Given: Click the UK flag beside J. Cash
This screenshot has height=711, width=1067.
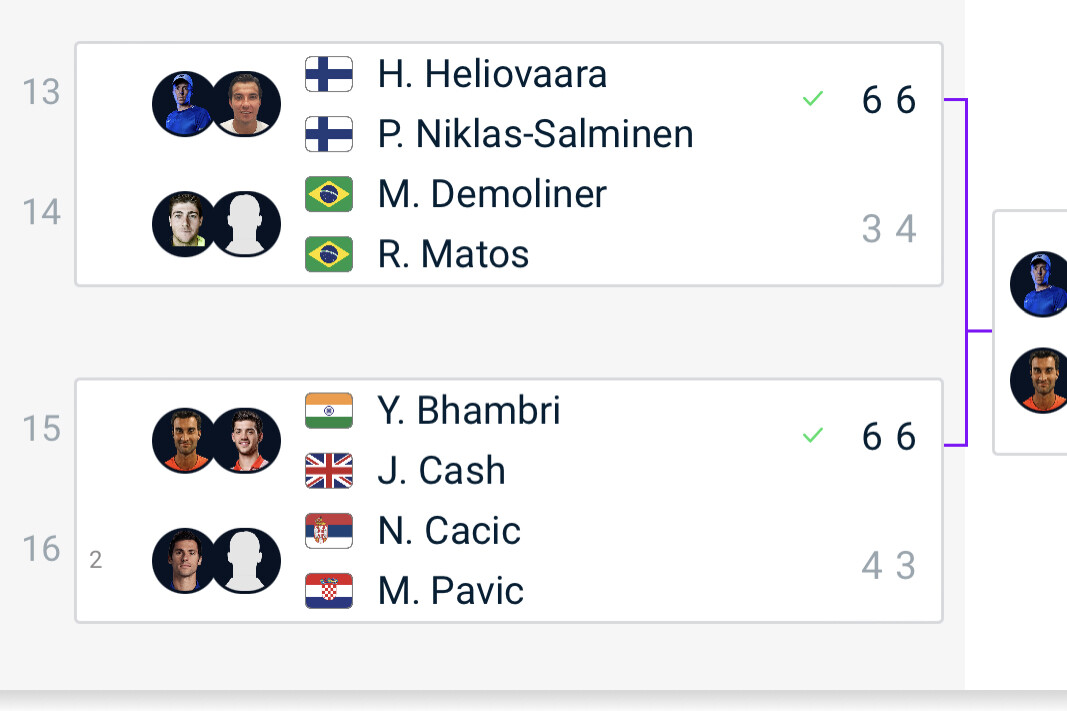Looking at the screenshot, I should (x=329, y=471).
